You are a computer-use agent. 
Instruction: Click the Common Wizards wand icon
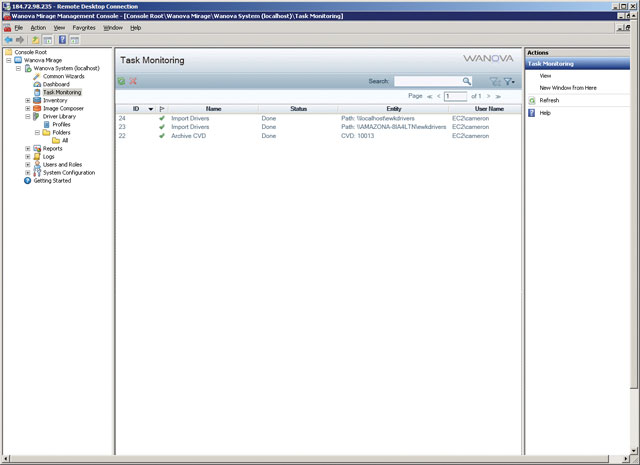click(x=37, y=76)
